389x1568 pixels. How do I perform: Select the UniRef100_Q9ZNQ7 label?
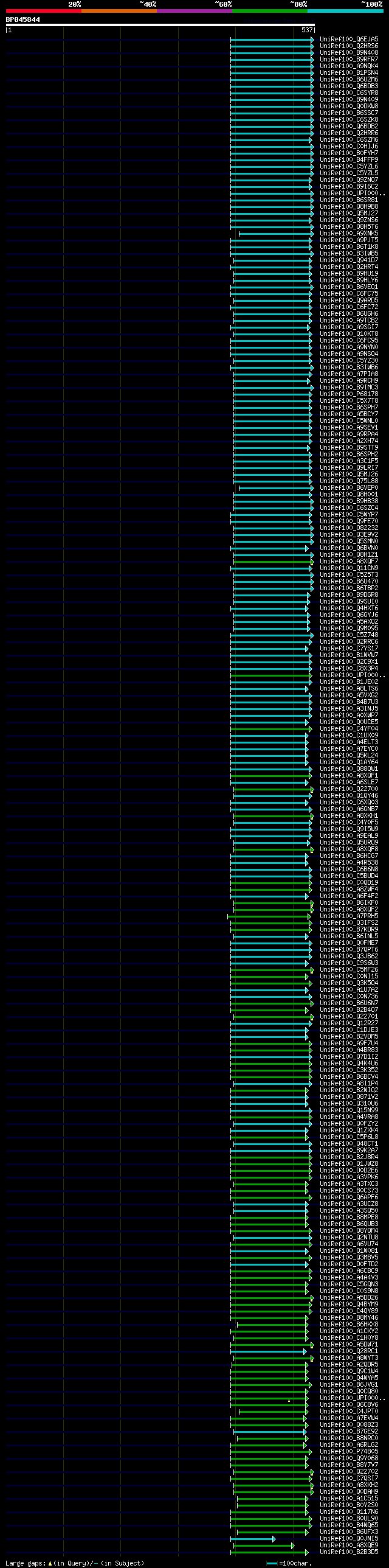(x=349, y=179)
